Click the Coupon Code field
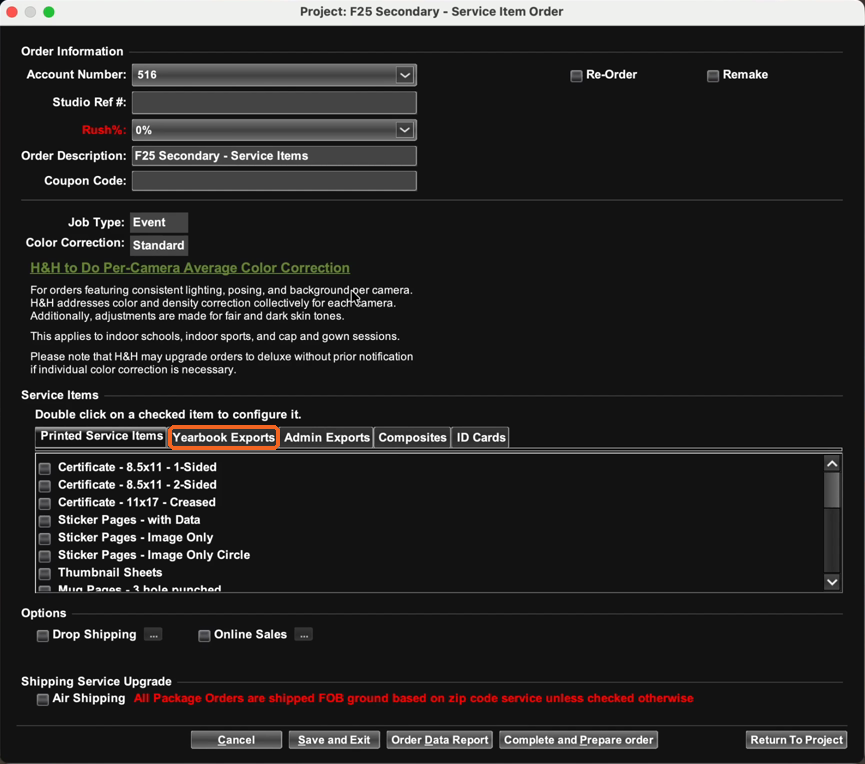Image resolution: width=865 pixels, height=764 pixels. click(x=274, y=181)
